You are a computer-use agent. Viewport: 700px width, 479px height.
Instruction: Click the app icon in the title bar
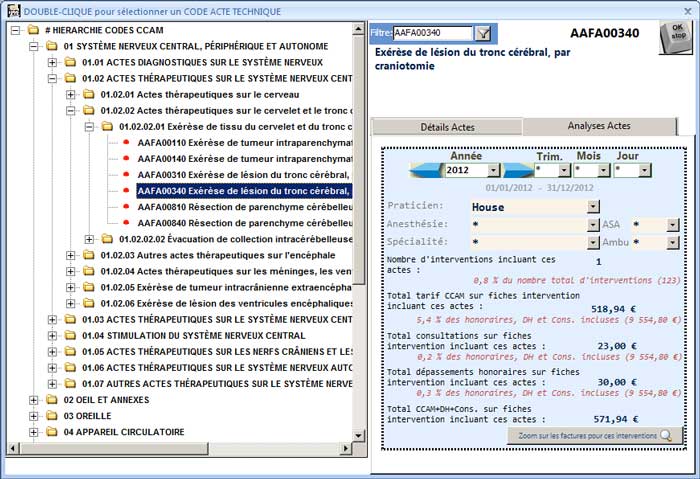click(13, 10)
